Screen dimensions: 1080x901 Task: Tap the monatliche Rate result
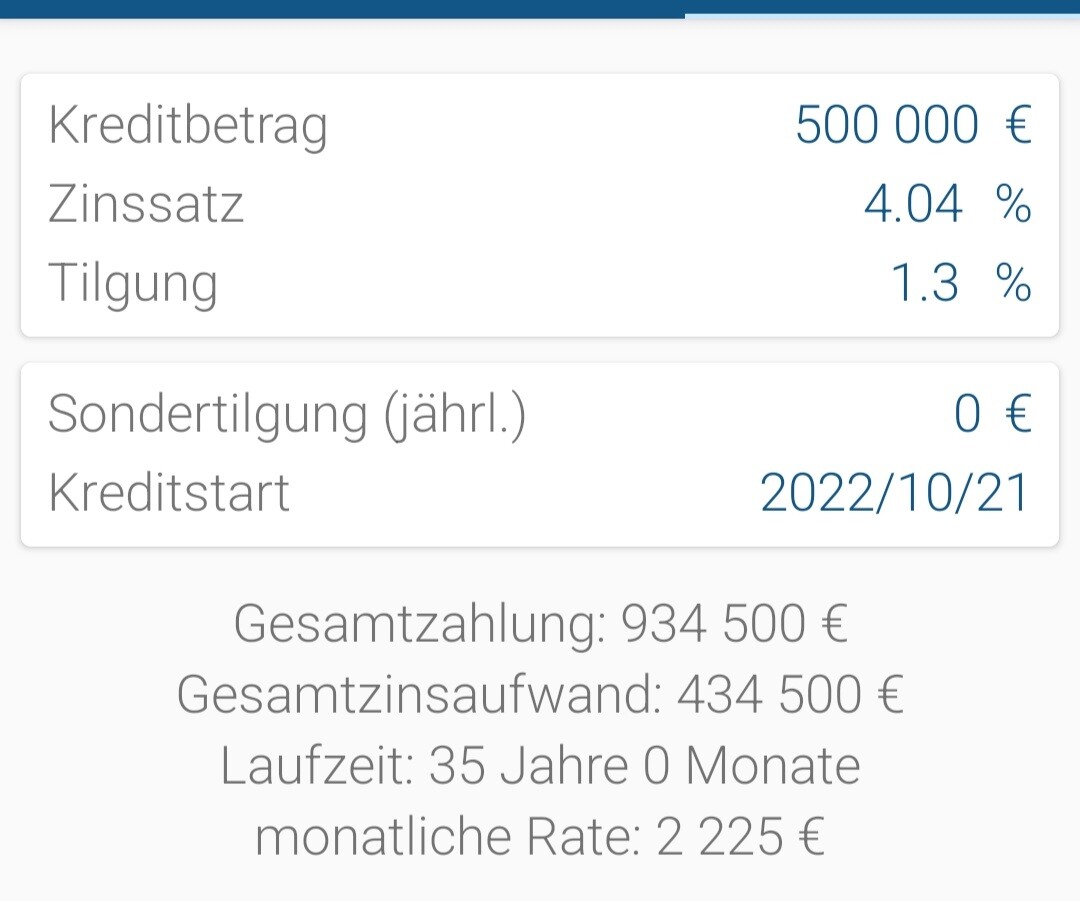pyautogui.click(x=540, y=837)
